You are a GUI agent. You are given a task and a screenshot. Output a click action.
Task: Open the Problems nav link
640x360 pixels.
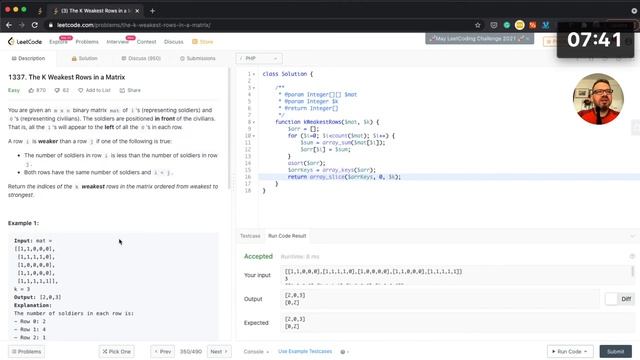(87, 42)
